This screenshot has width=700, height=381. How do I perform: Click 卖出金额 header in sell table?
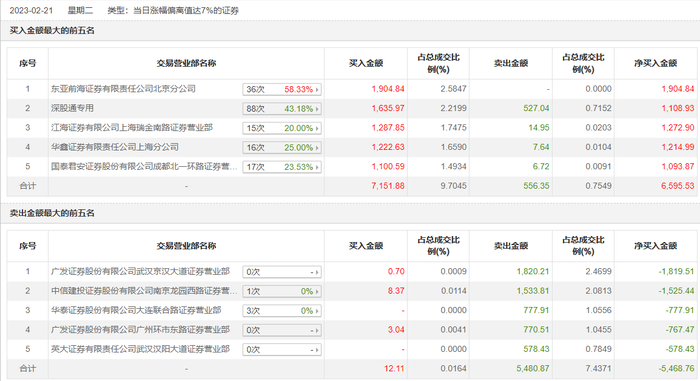[511, 246]
